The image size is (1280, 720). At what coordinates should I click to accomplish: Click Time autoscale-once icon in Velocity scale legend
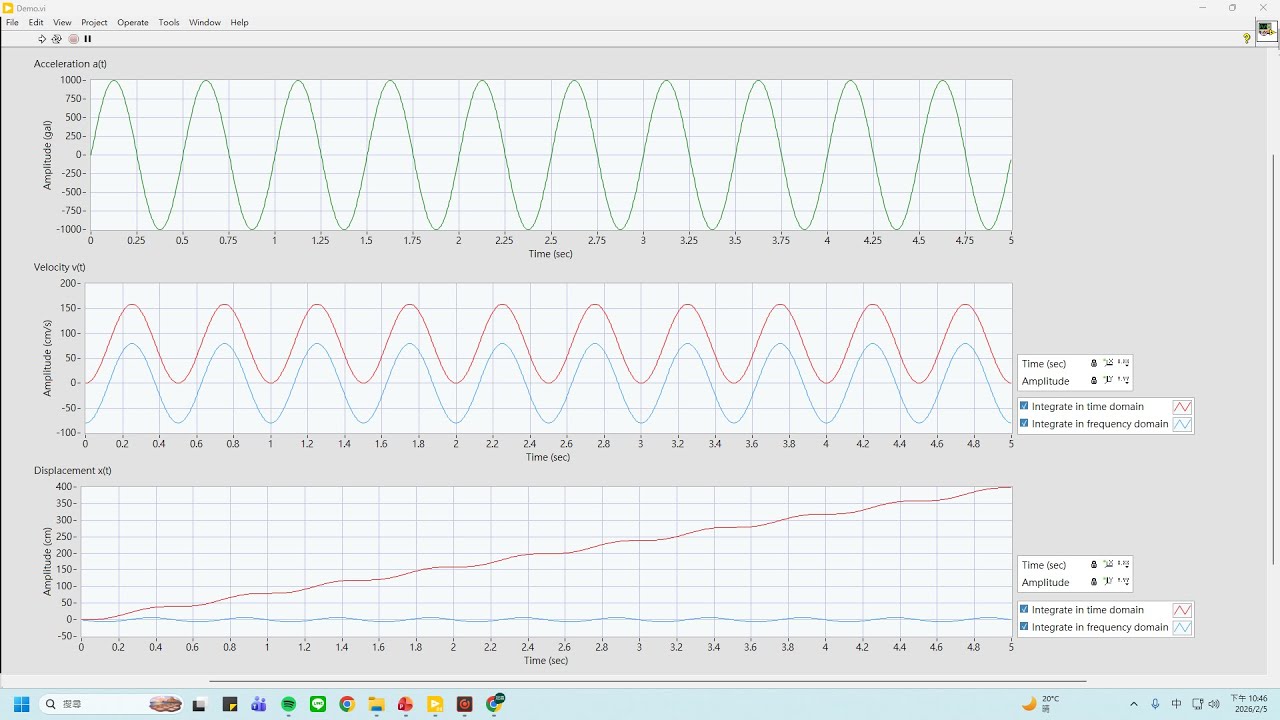pyautogui.click(x=1108, y=363)
